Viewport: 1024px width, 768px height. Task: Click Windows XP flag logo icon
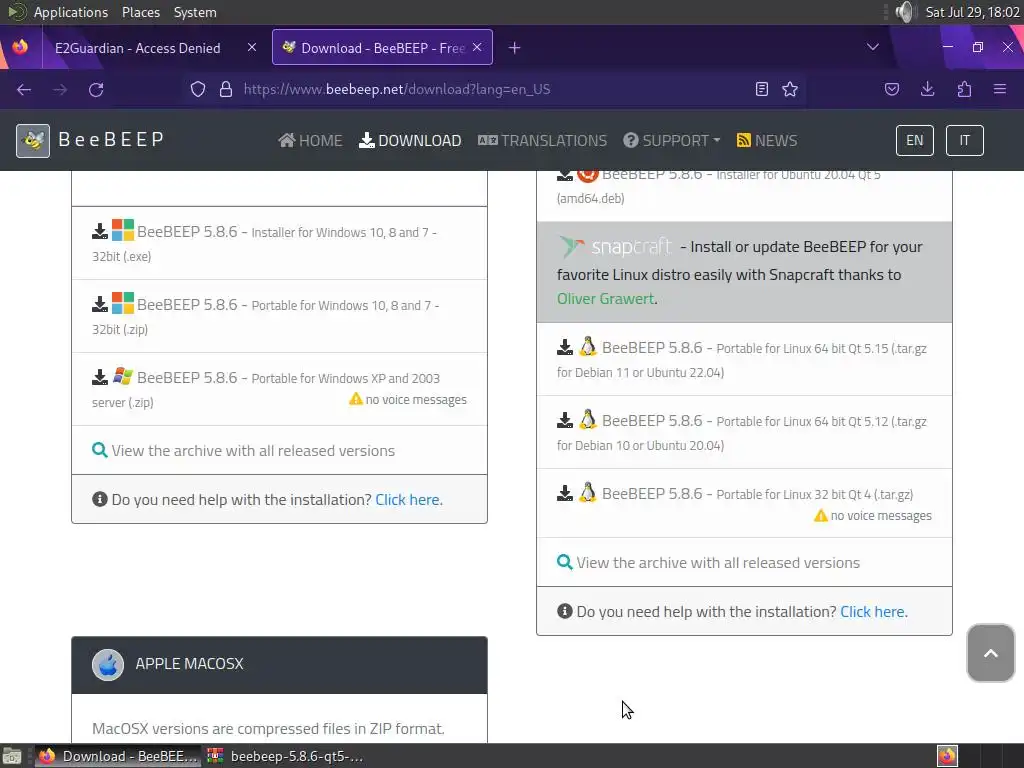[x=123, y=376]
